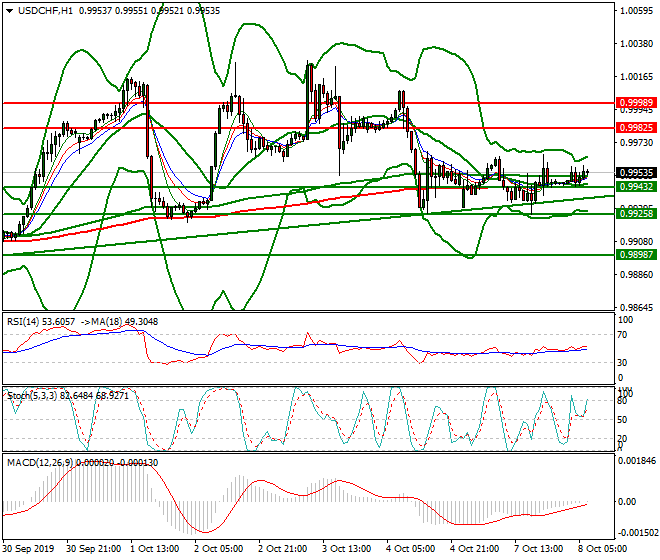Select the 1 Oct 13:00 time axis label

(154, 549)
